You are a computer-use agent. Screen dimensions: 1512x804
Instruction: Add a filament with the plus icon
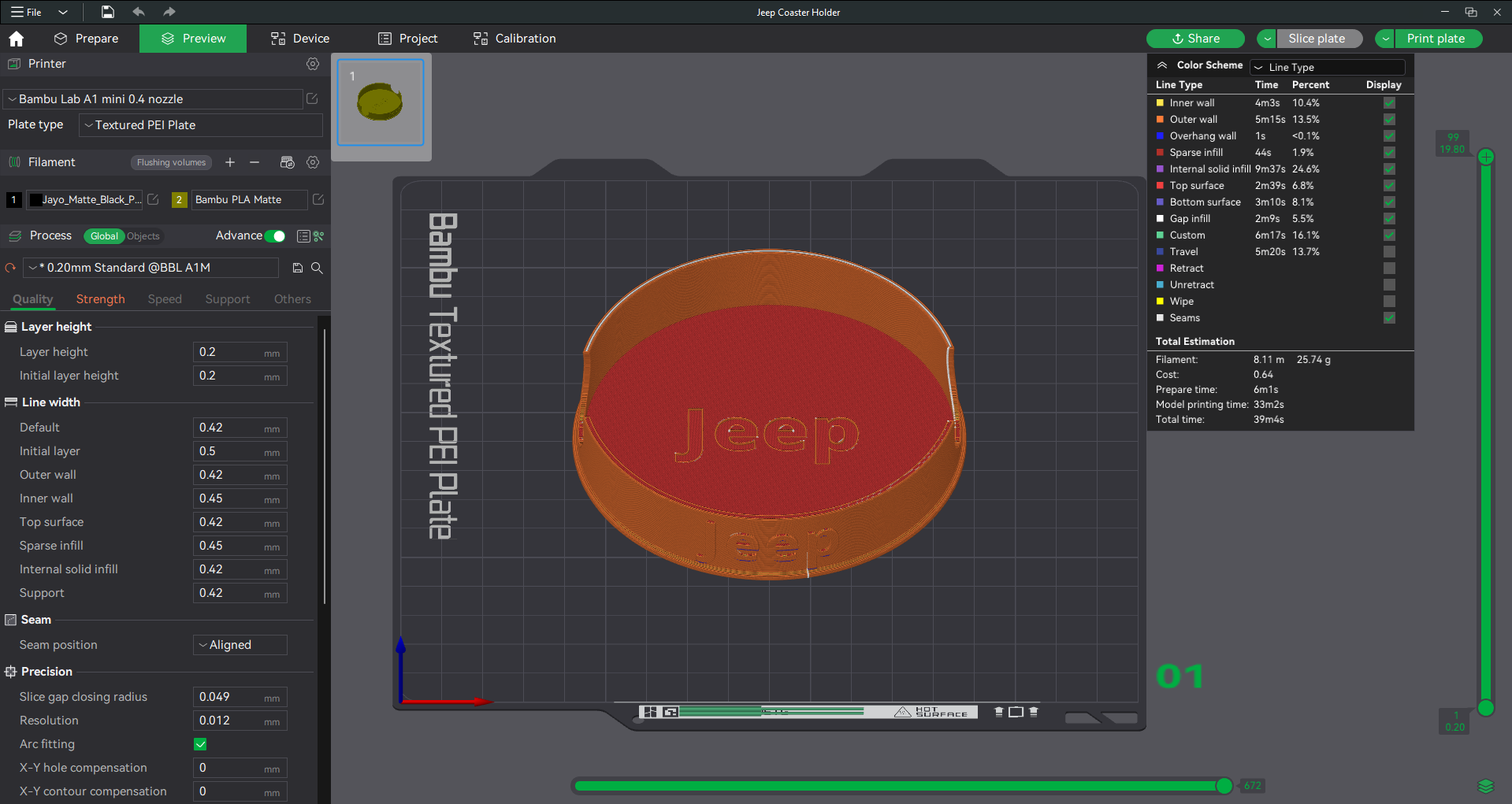point(230,162)
